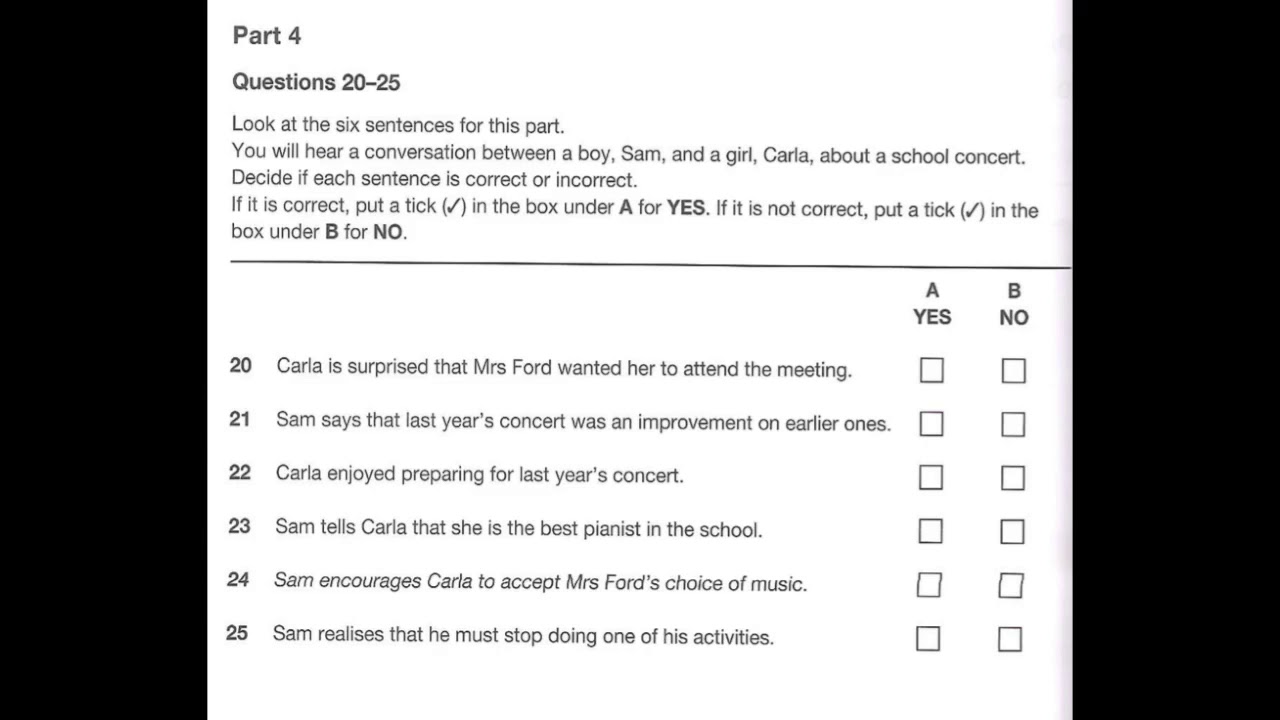
Task: Click the sentence about the best pianist
Action: pos(518,528)
